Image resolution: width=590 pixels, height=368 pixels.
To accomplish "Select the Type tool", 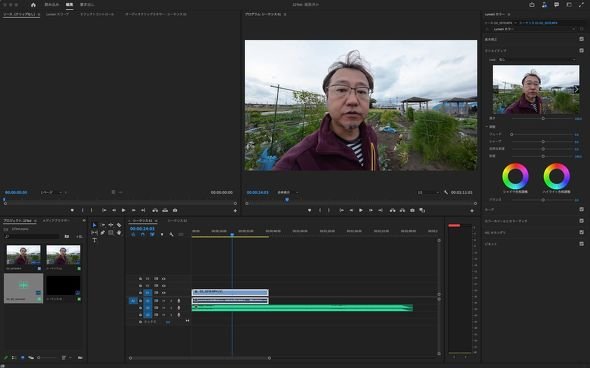I will click(94, 240).
